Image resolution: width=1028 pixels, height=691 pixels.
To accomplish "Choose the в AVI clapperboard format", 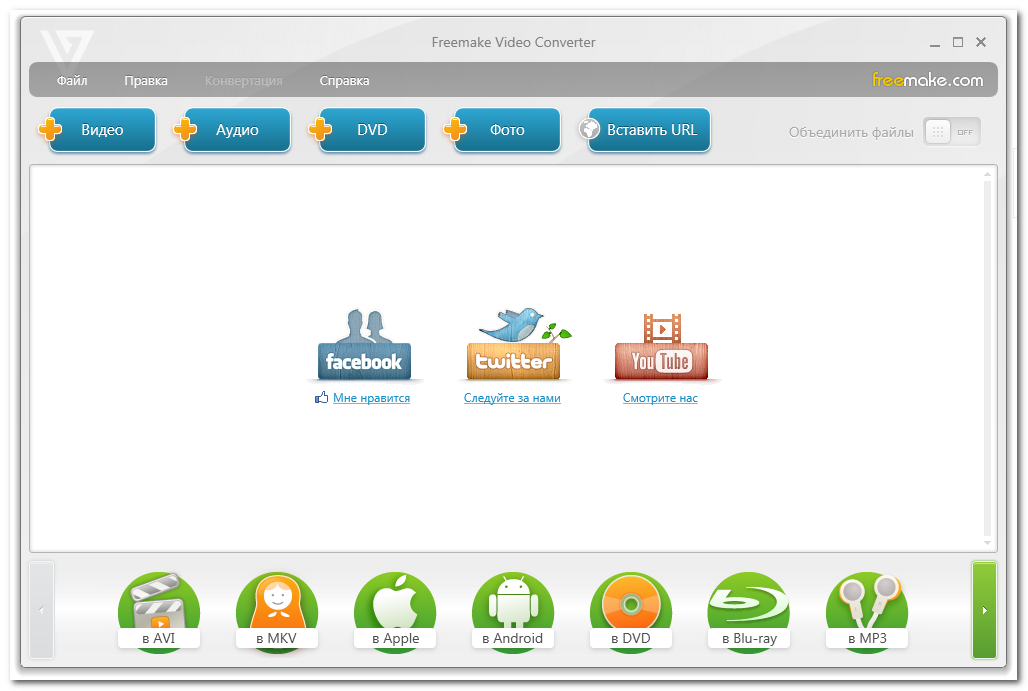I will pyautogui.click(x=159, y=611).
